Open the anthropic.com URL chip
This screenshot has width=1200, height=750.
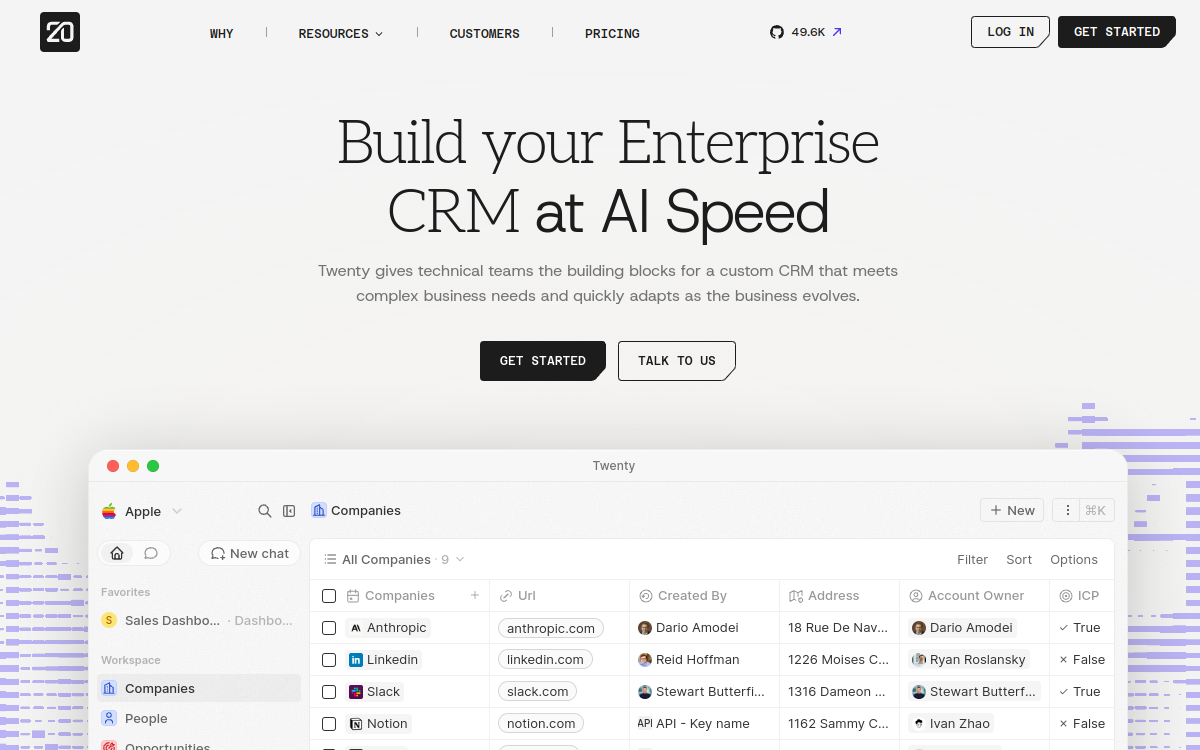pyautogui.click(x=551, y=628)
